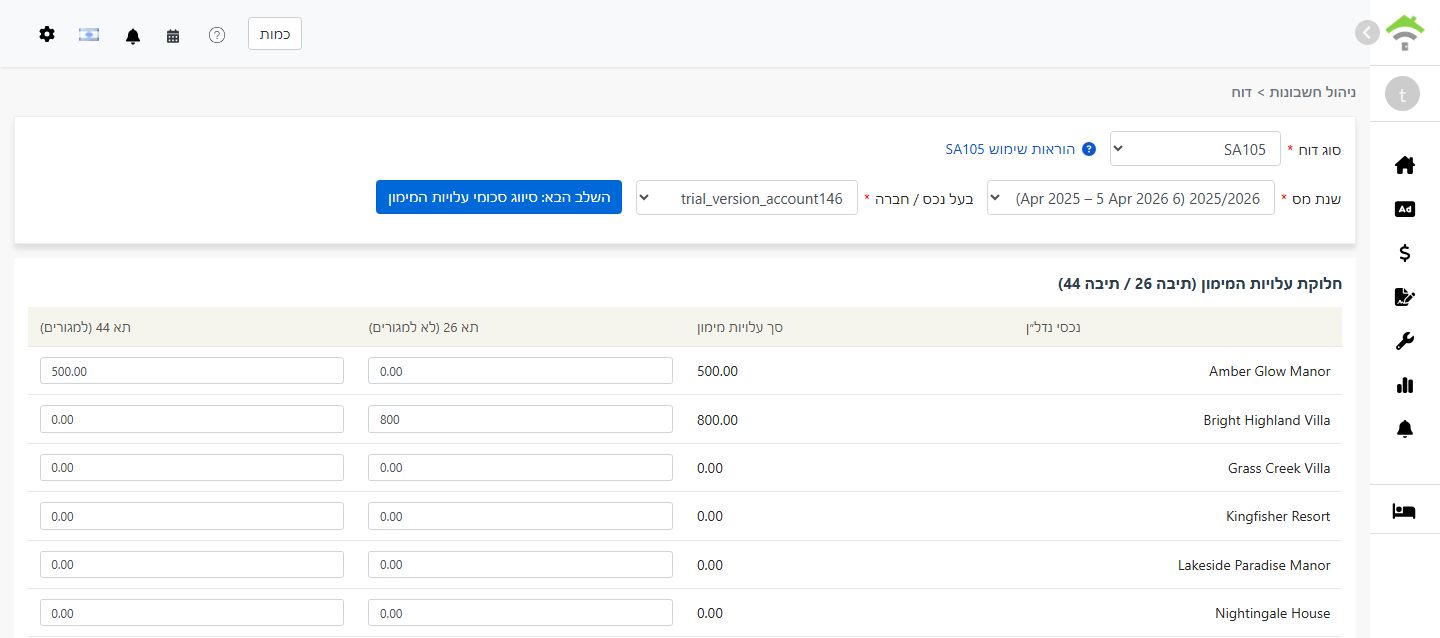The width and height of the screenshot is (1440, 638).
Task: Open the report type SA105 dropdown
Action: tap(1195, 149)
